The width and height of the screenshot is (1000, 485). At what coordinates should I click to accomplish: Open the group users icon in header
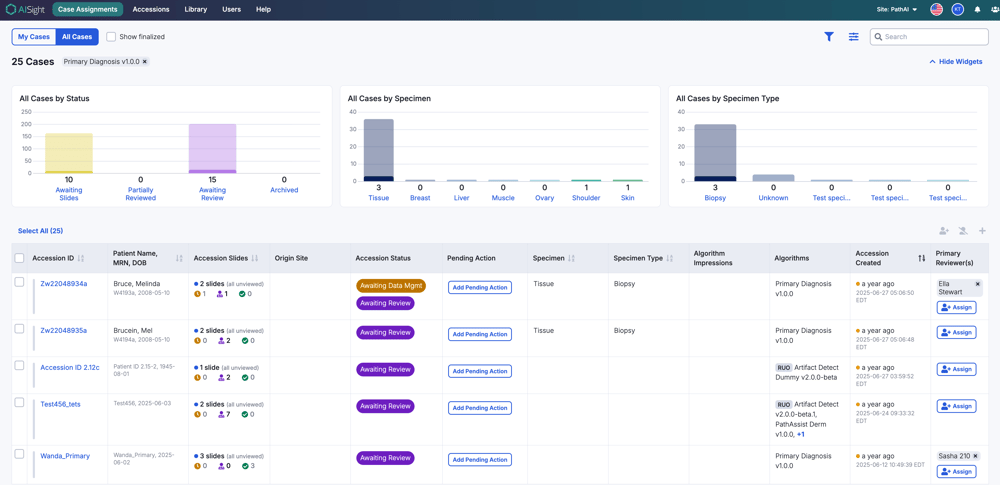(993, 10)
